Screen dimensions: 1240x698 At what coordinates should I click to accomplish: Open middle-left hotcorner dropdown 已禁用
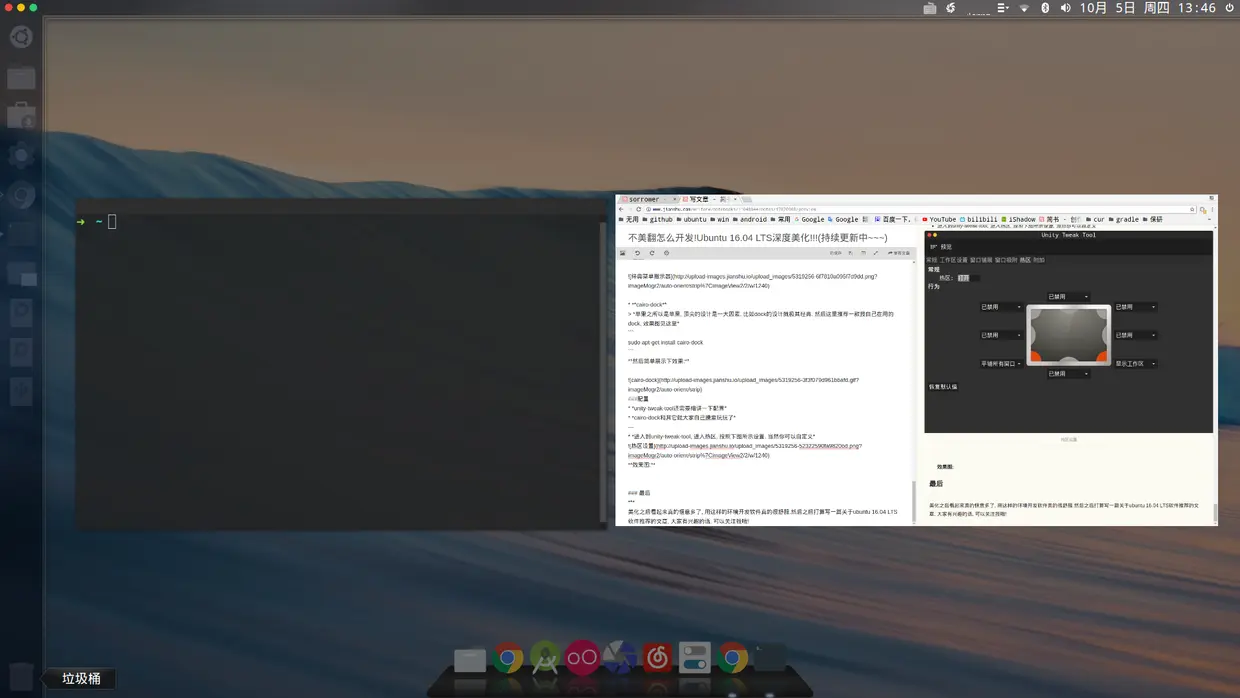point(1001,335)
